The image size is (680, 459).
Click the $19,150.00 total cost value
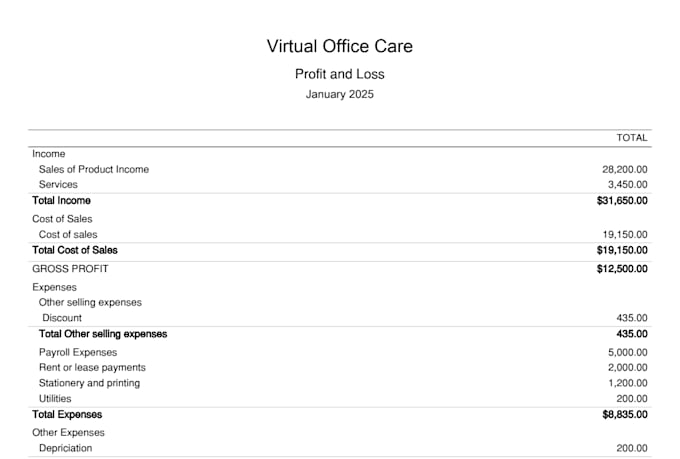point(622,250)
